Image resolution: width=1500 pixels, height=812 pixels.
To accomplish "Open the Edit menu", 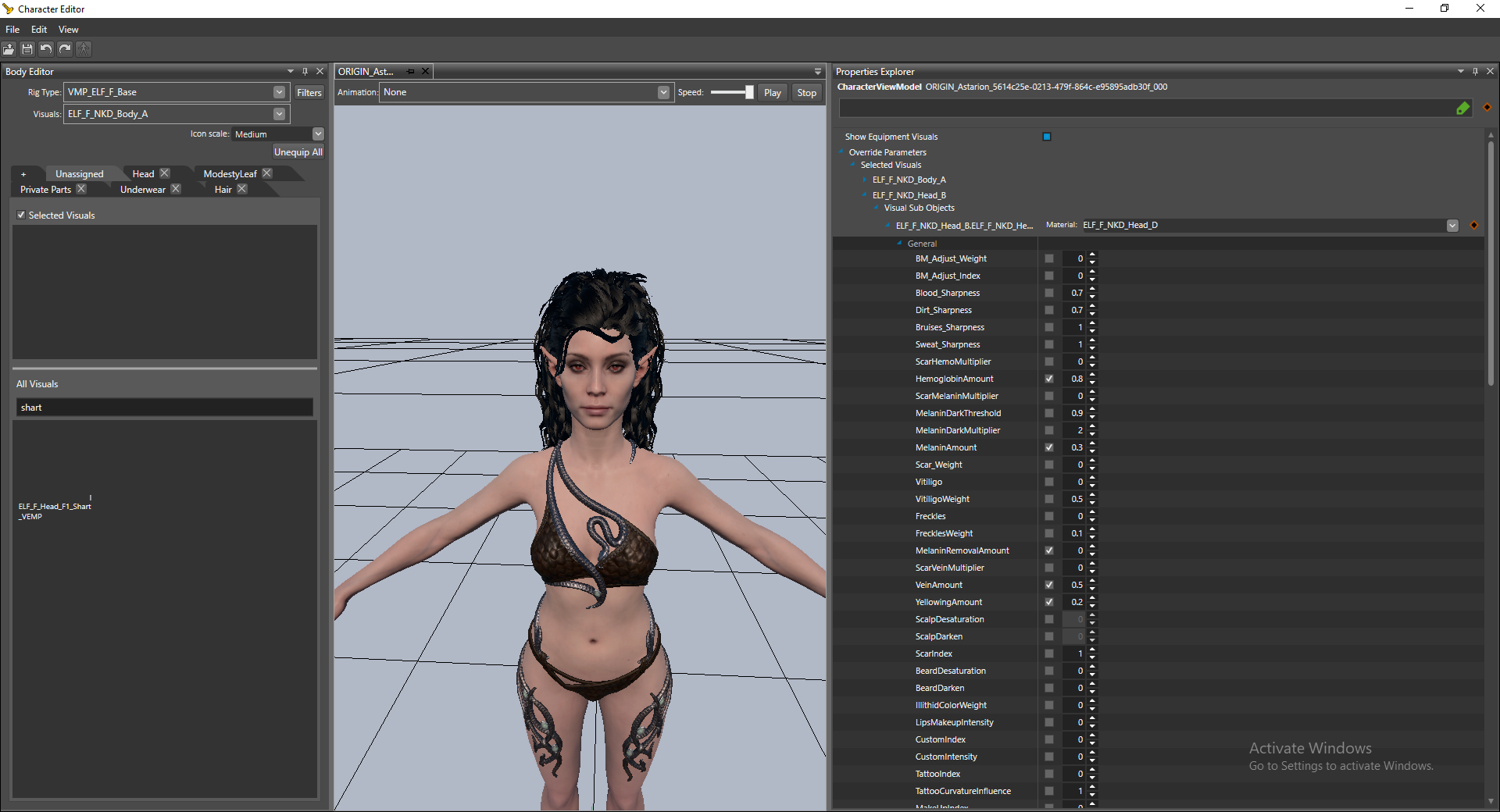I will 39,29.
